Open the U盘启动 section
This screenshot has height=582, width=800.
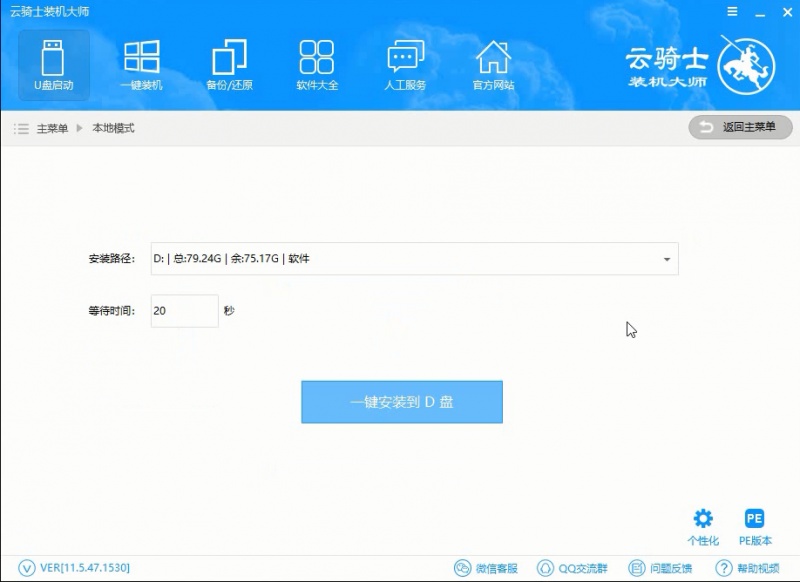[x=54, y=65]
